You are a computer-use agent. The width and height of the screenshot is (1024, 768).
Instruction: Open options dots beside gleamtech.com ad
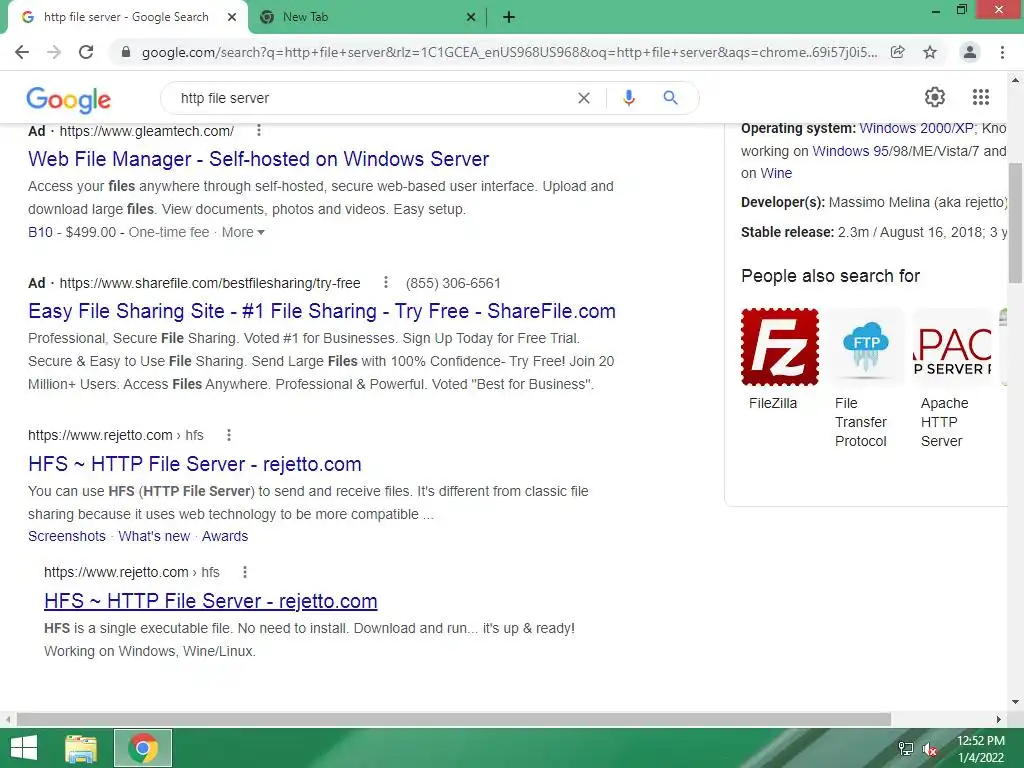(259, 131)
